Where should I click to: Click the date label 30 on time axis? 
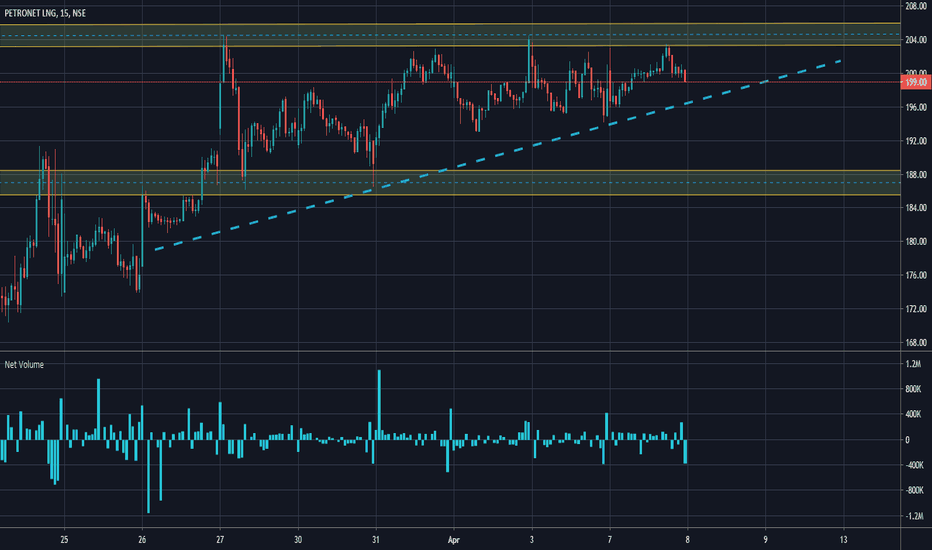click(x=298, y=540)
